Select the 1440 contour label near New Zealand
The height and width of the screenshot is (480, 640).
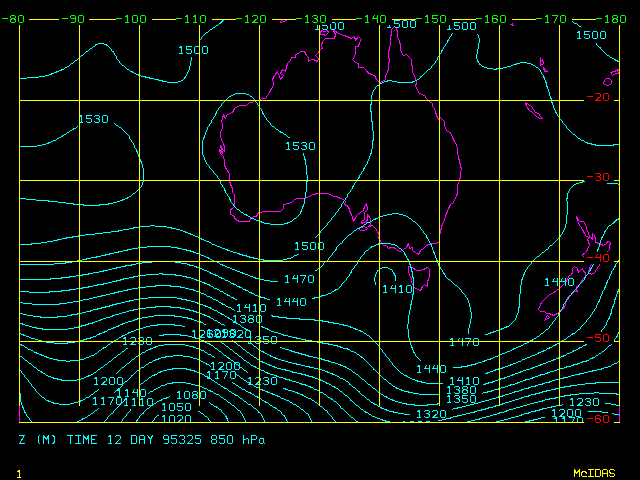coord(559,282)
